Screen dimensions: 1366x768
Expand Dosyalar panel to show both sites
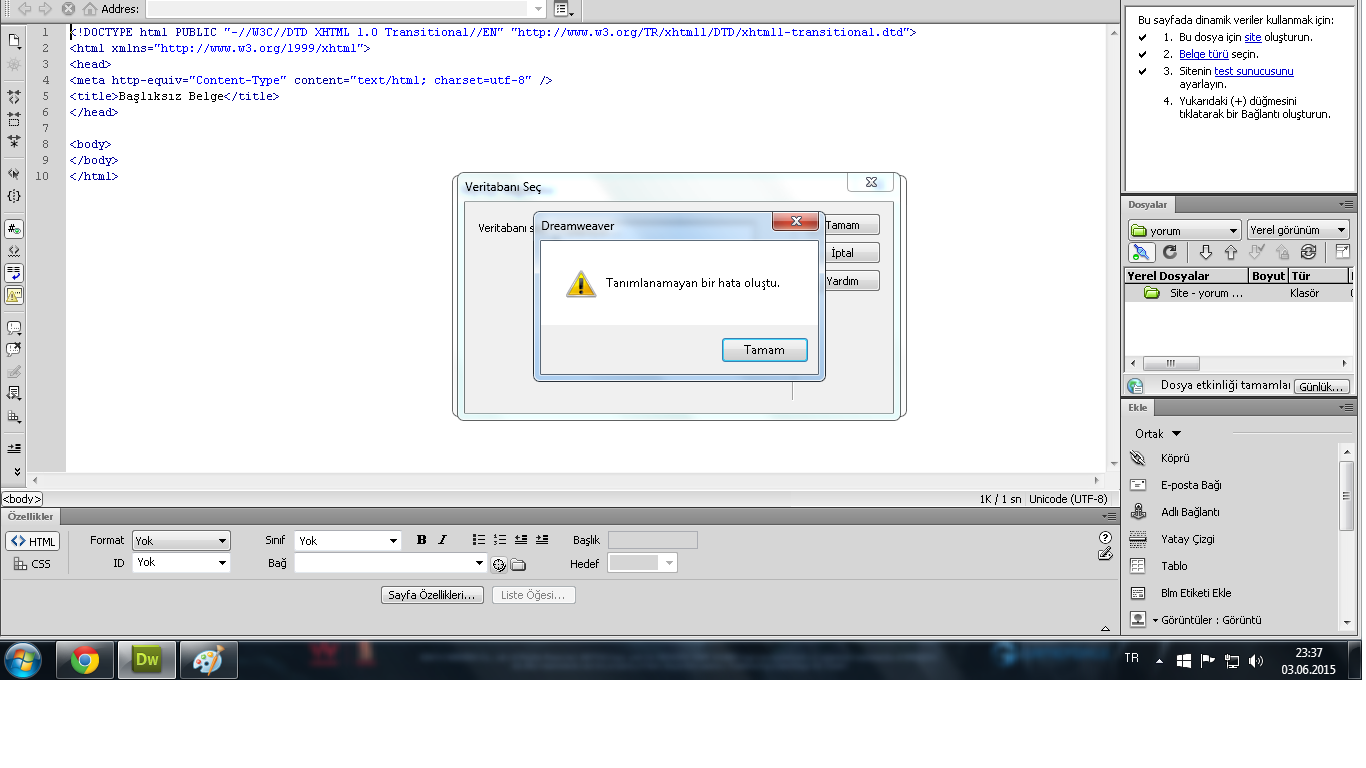(x=1342, y=253)
